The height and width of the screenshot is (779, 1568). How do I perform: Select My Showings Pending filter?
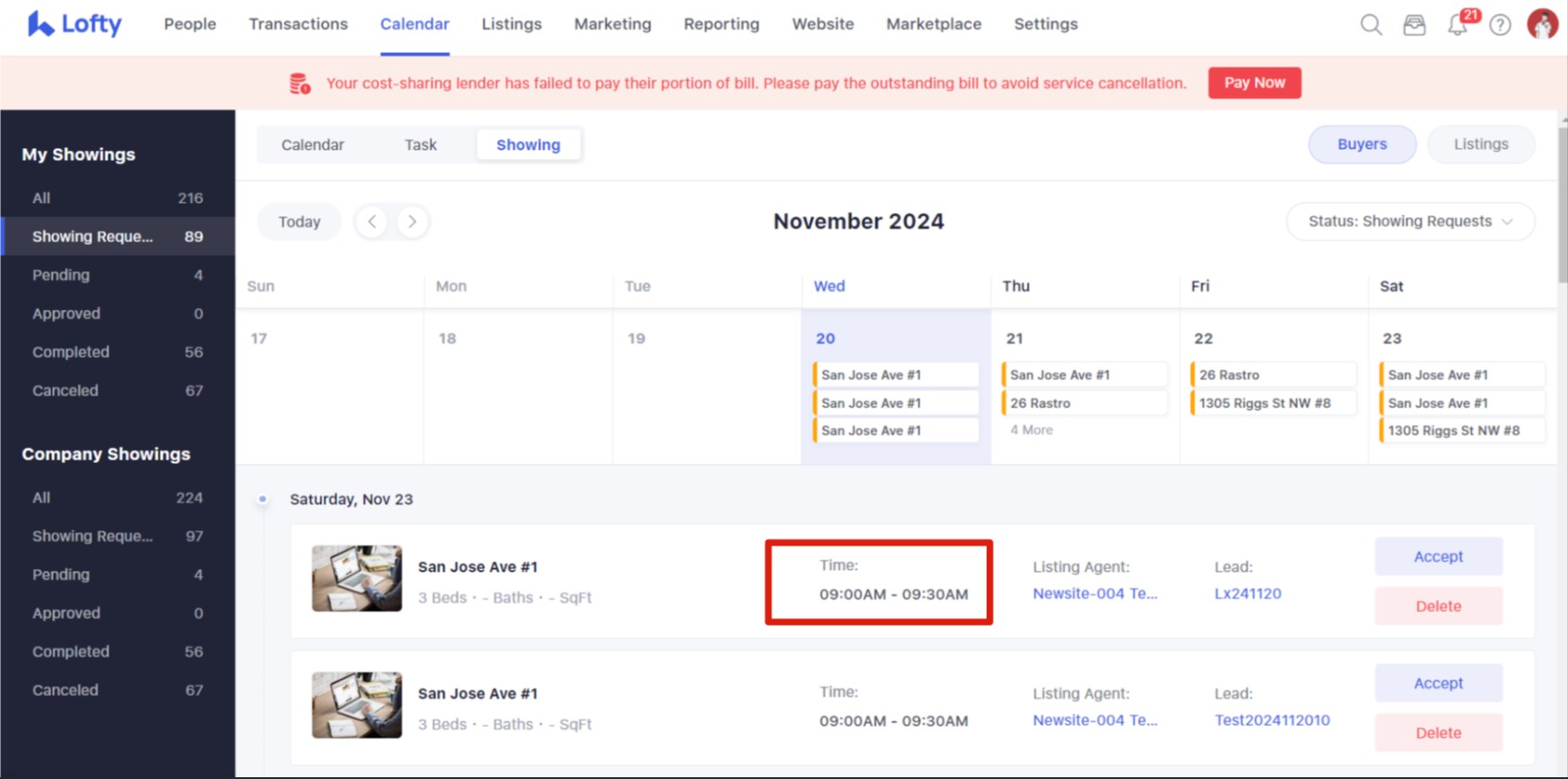point(118,275)
